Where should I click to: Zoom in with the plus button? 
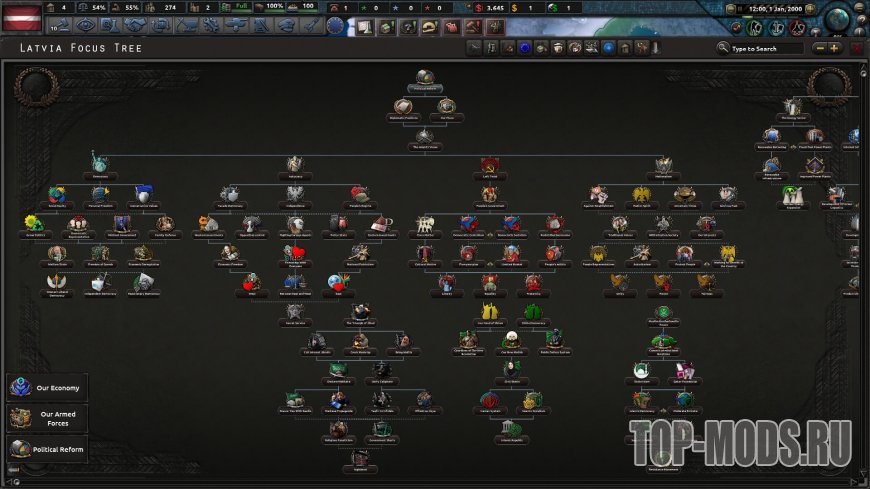click(x=835, y=48)
